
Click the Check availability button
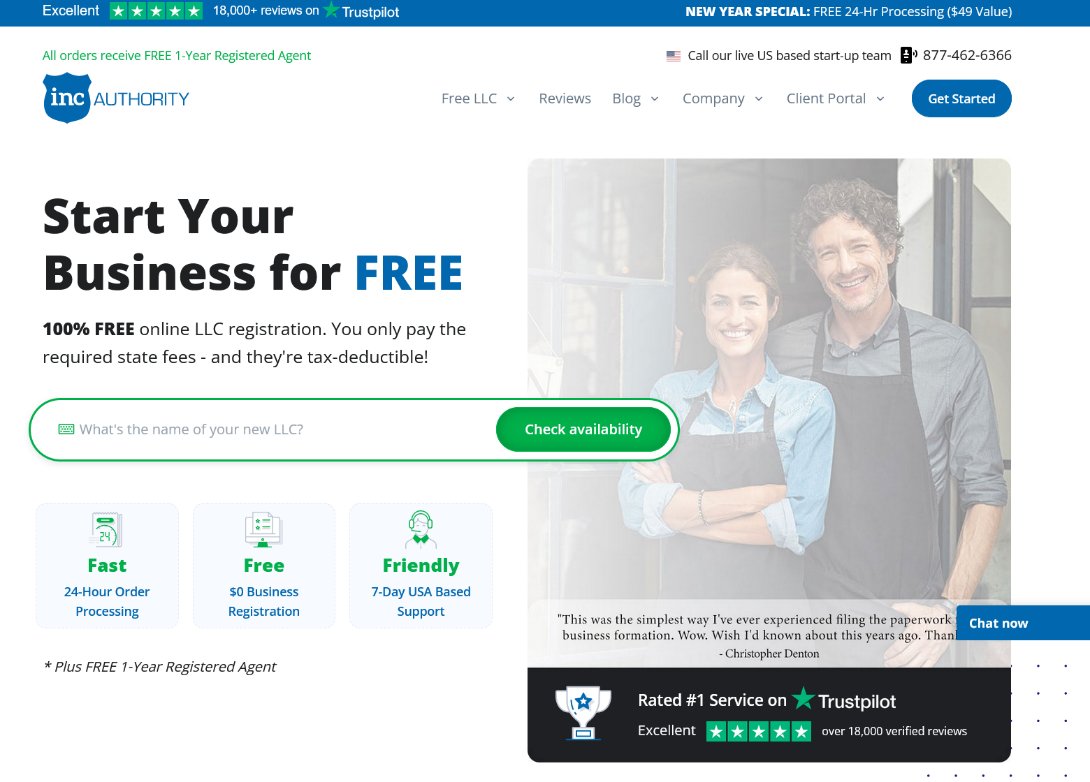(583, 429)
